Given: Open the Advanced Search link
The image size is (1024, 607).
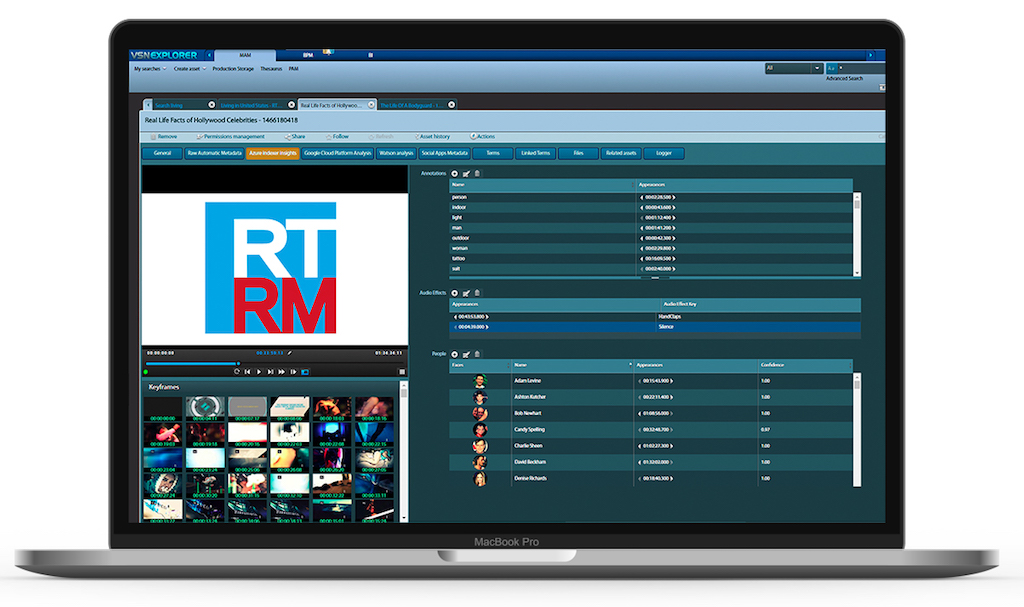Looking at the screenshot, I should 844,78.
